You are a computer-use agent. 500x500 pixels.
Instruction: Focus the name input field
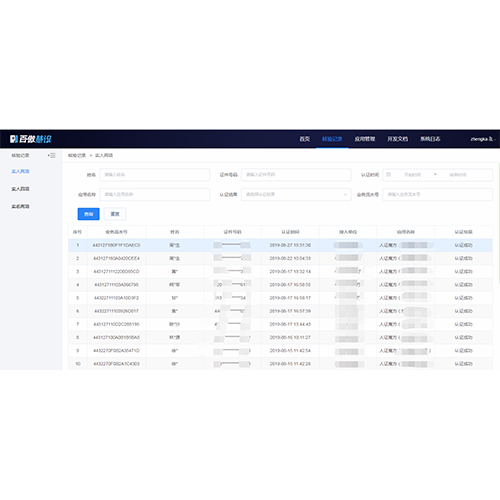click(155, 175)
